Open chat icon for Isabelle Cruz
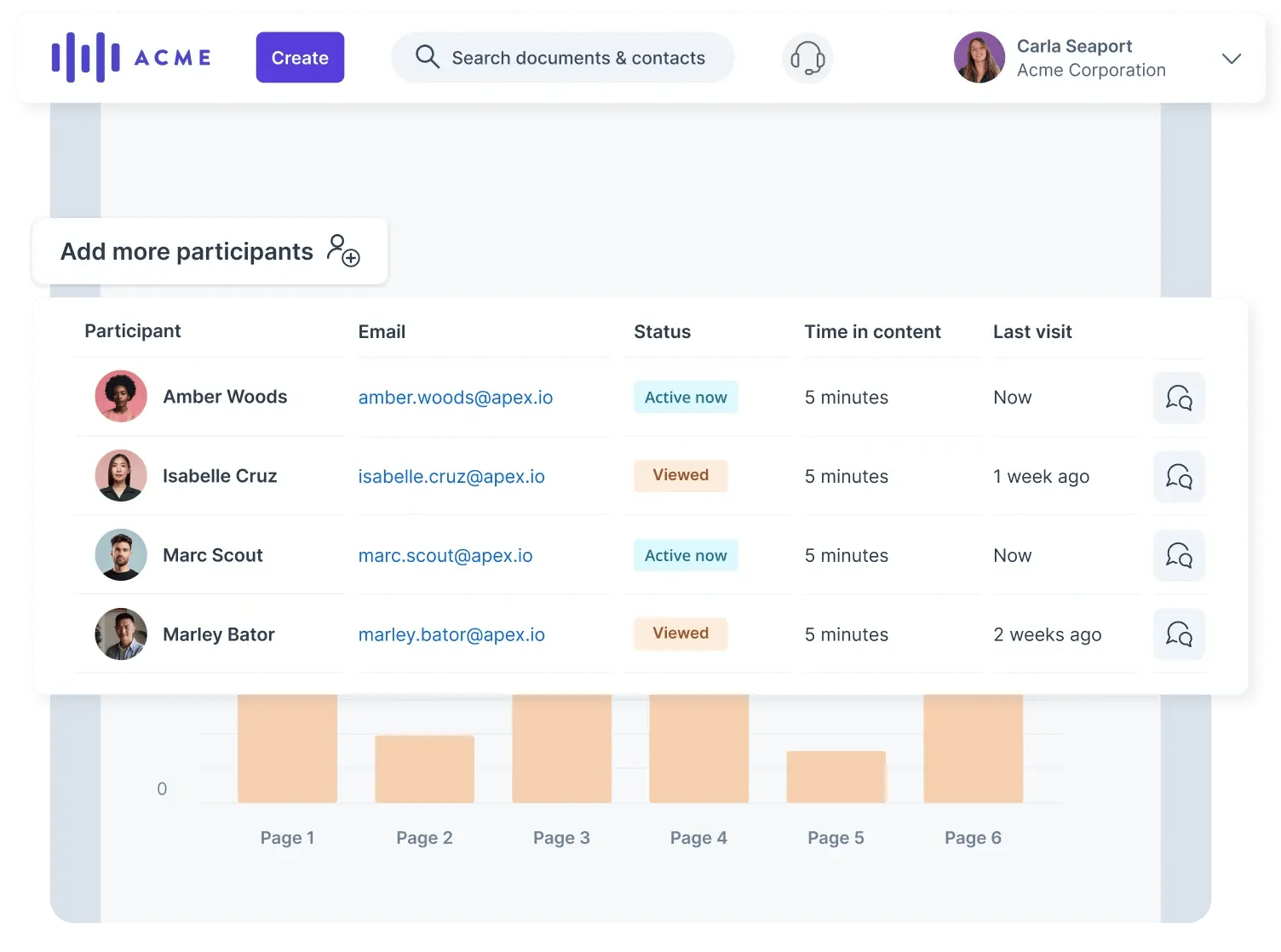 point(1179,477)
